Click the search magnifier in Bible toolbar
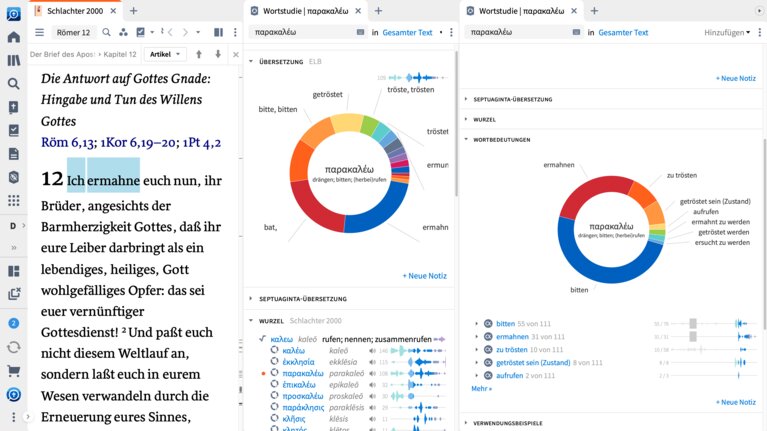This screenshot has width=767, height=431. click(107, 32)
